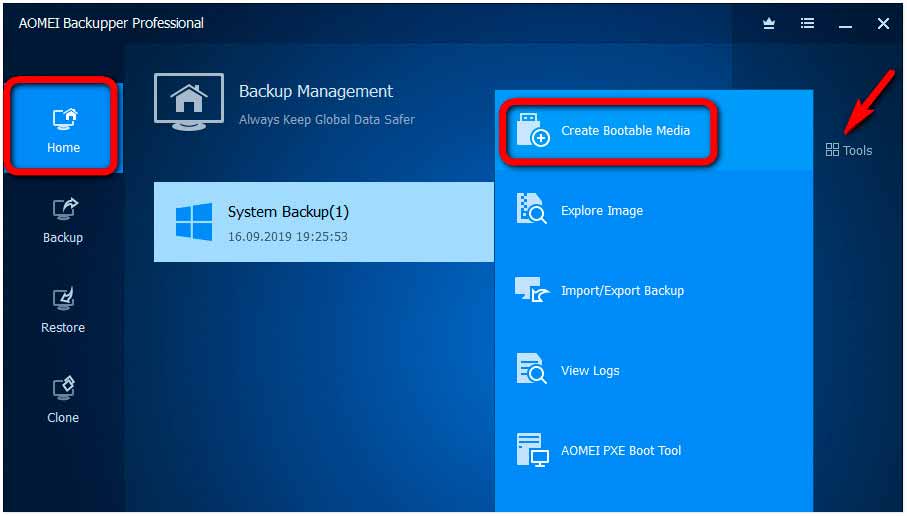Select the Restore sidebar icon
Viewport: 907px width, 516px height.
click(63, 299)
